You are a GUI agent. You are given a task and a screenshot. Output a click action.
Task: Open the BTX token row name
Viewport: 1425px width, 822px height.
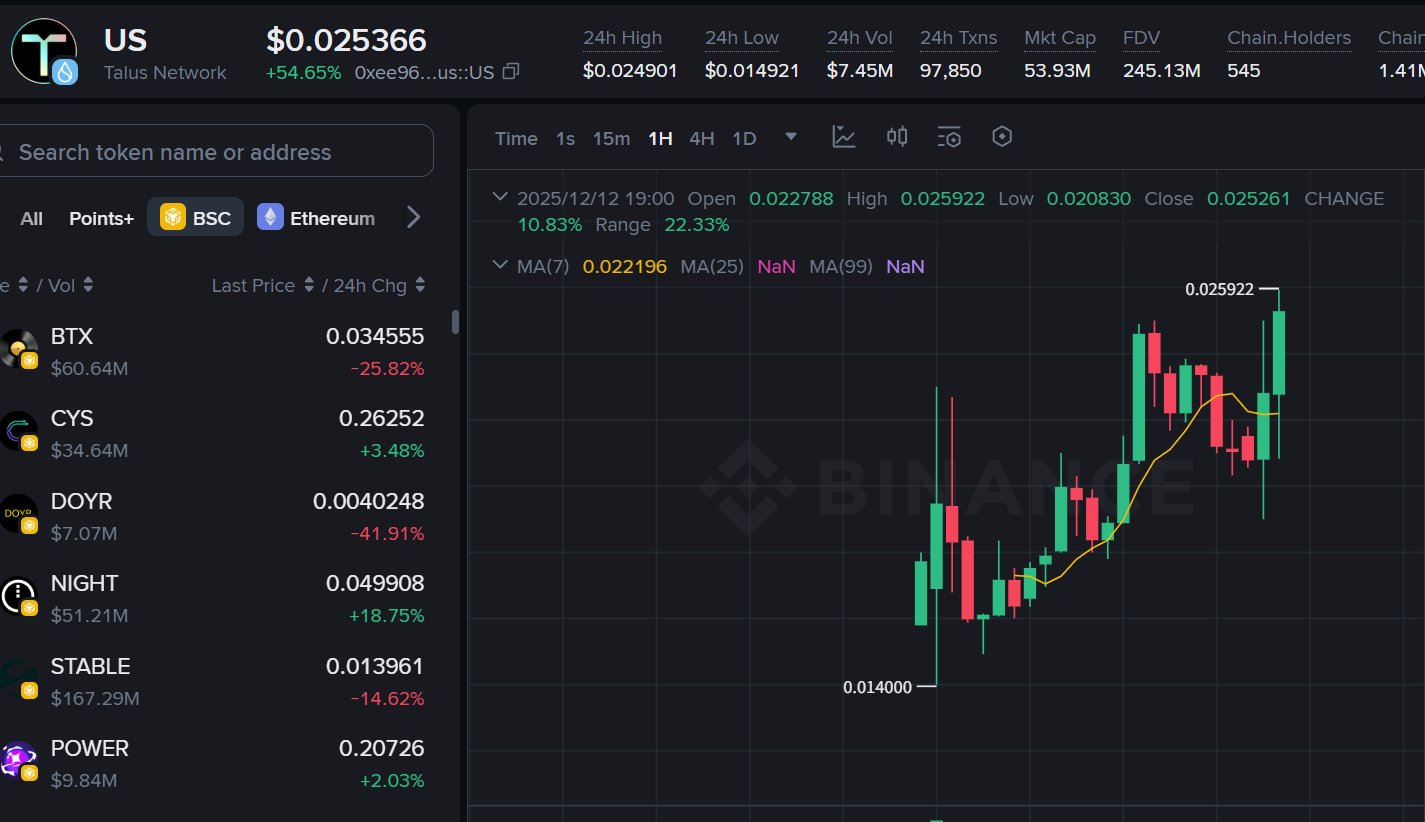[72, 336]
